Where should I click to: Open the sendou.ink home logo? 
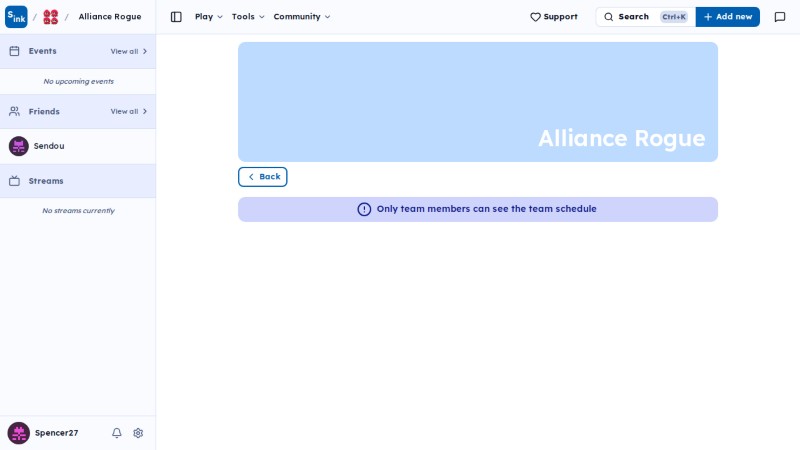[x=16, y=17]
